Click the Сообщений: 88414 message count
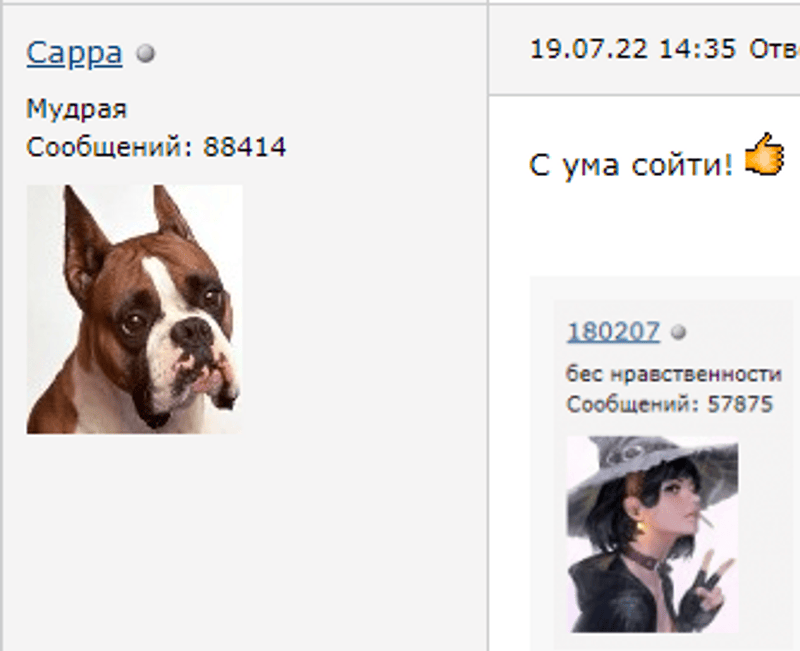800x651 pixels. coord(156,147)
